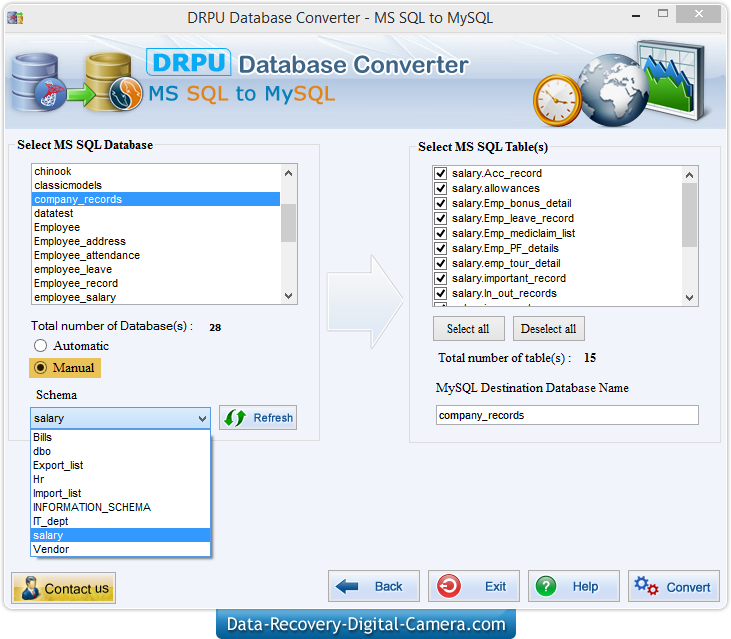Click the database list scrollbar thumb

(289, 222)
